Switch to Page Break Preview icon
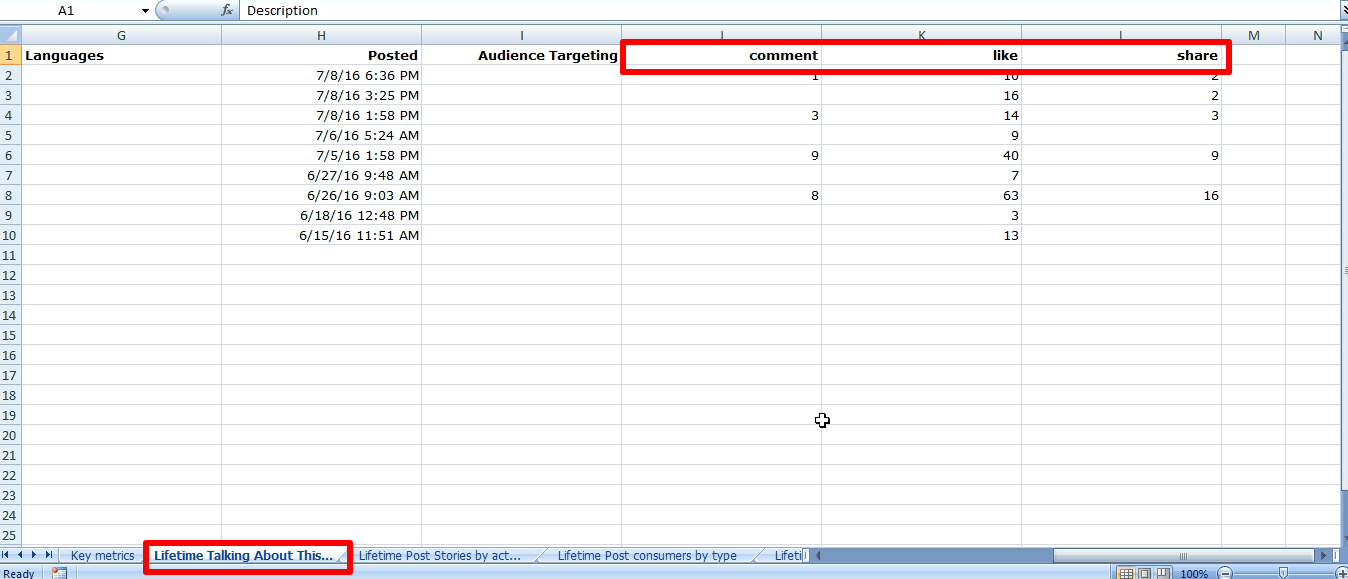 click(x=1163, y=574)
